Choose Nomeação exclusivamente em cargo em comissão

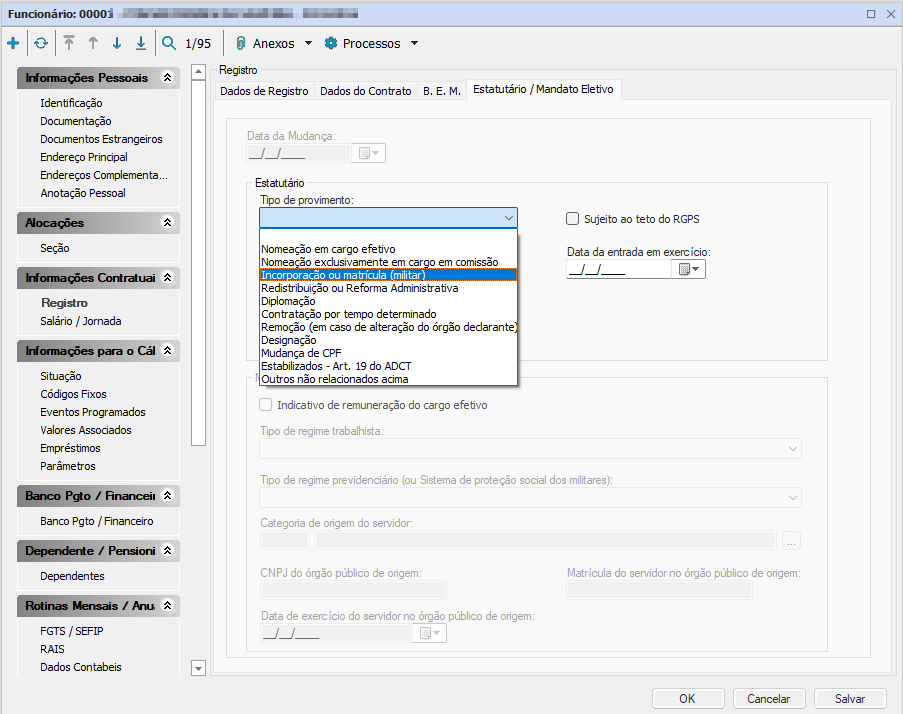point(389,262)
